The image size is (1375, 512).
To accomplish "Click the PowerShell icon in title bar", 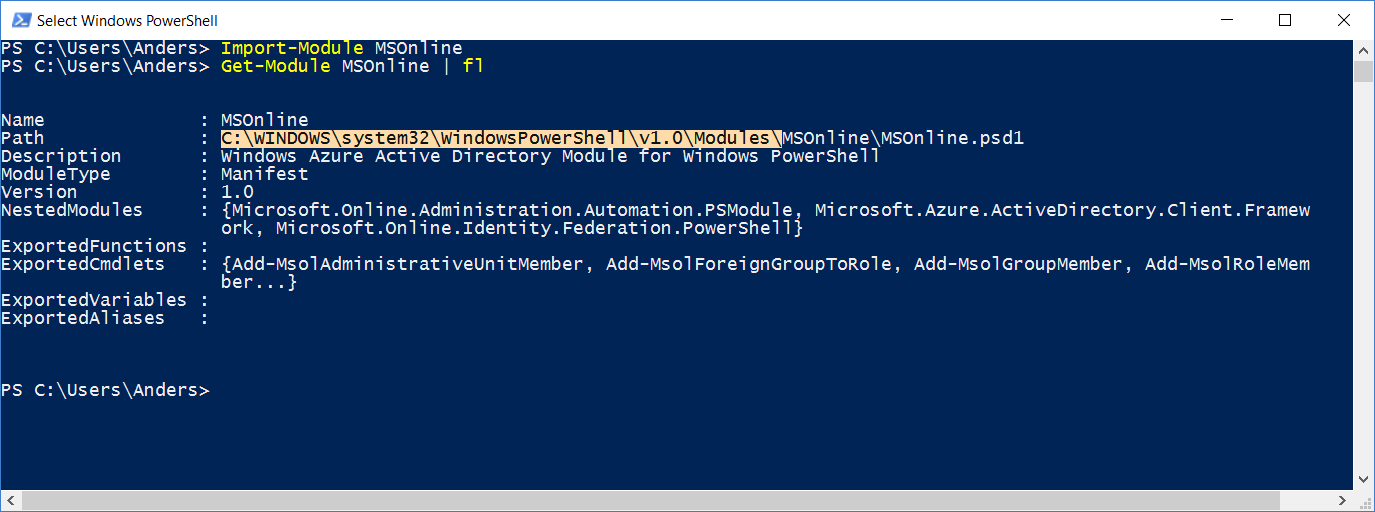I will click(19, 20).
